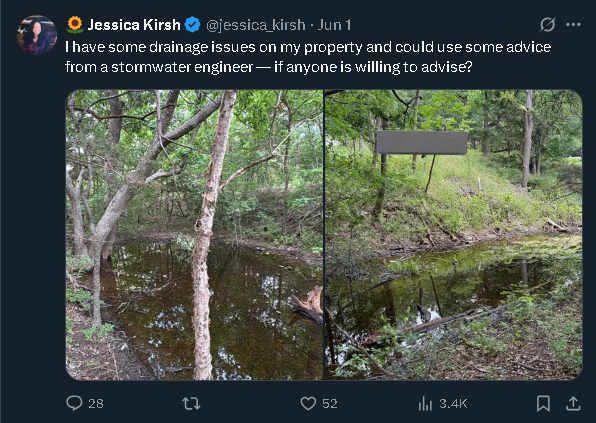This screenshot has height=423, width=596.
Task: Click the blue verified badge
Action: [192, 25]
